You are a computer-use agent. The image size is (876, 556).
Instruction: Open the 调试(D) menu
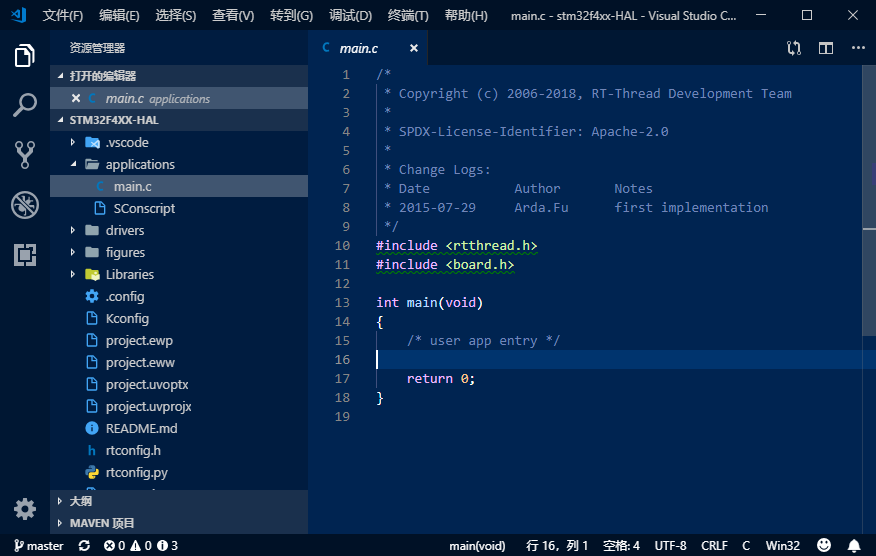tap(350, 15)
